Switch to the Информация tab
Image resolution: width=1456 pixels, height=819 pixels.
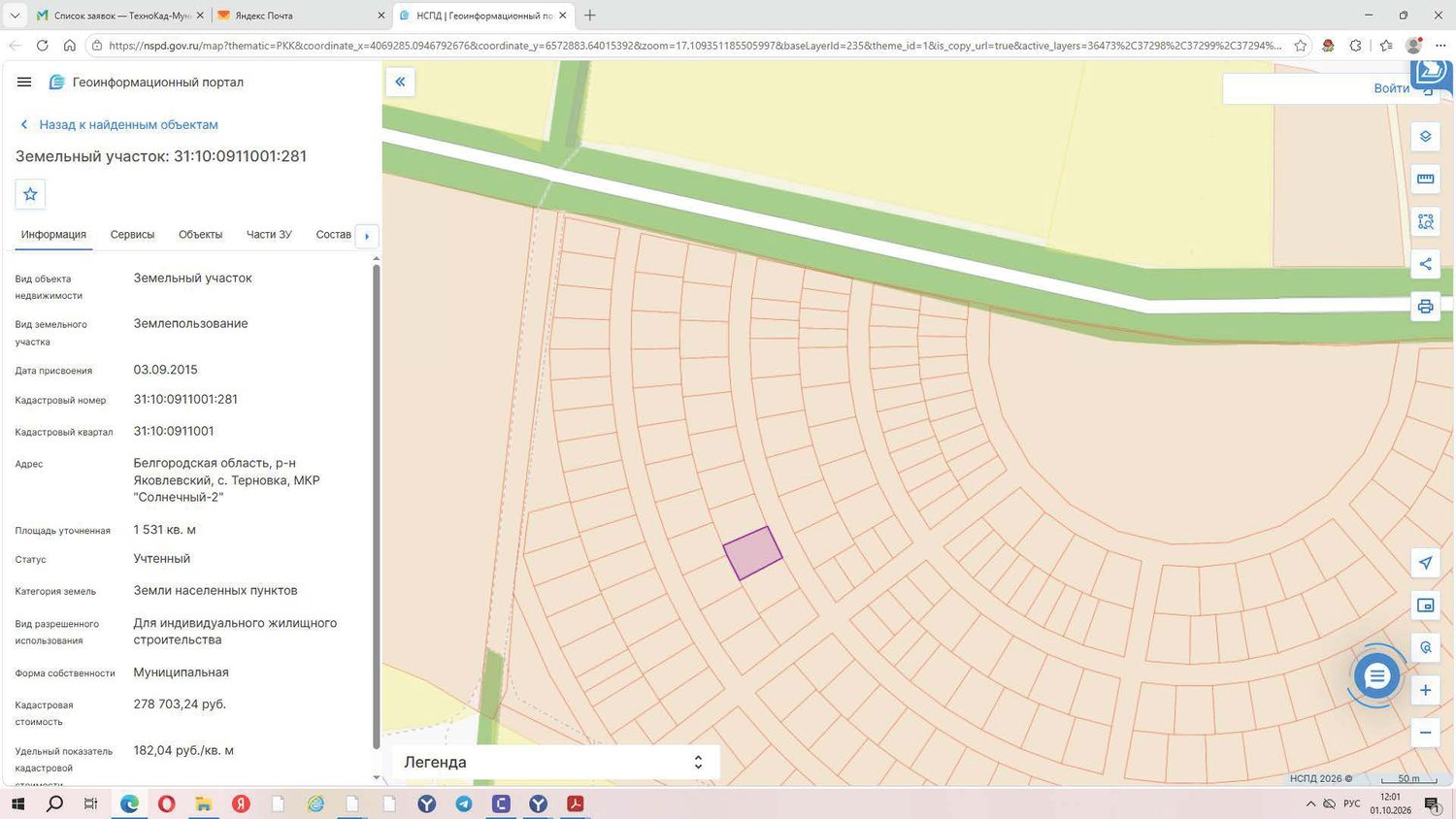point(53,235)
